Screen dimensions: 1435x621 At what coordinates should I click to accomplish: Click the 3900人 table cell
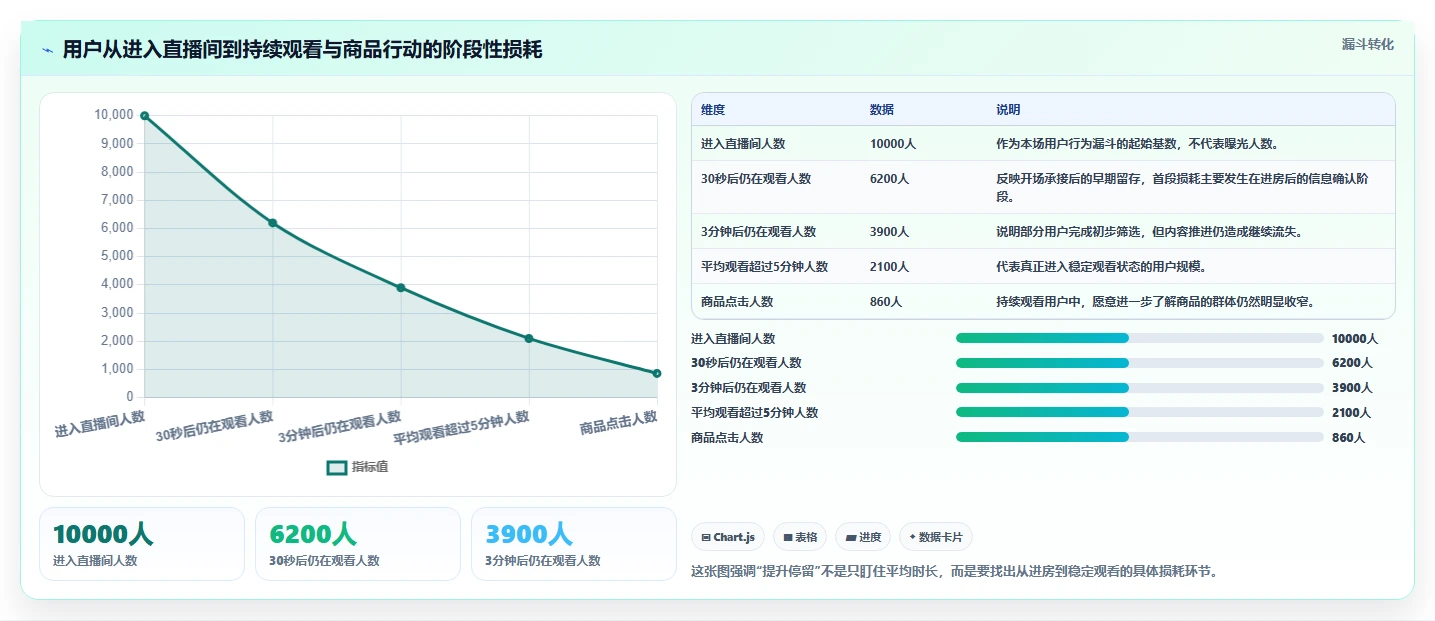889,232
